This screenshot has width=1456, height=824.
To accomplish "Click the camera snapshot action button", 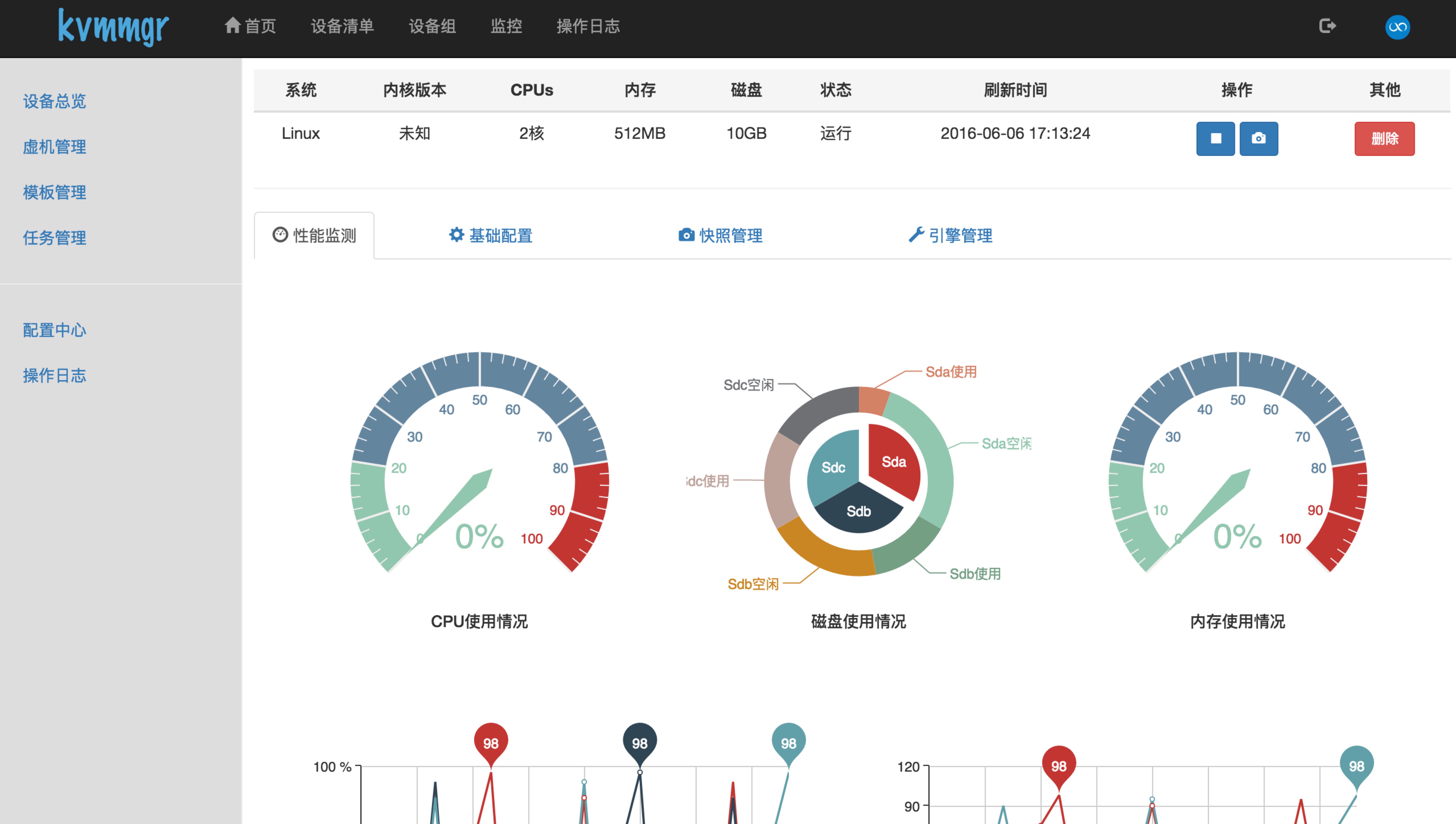I will 1258,139.
